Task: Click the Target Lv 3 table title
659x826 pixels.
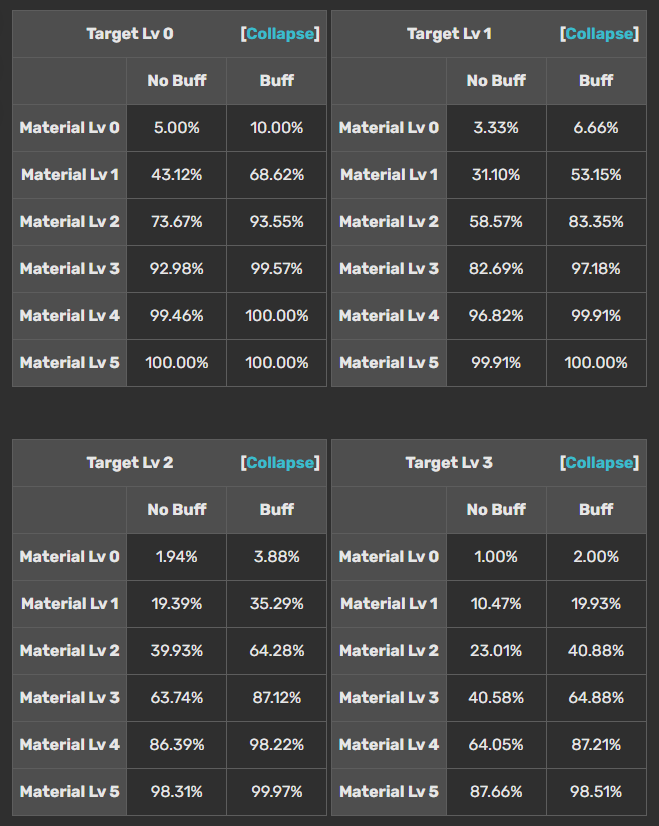Action: (449, 463)
